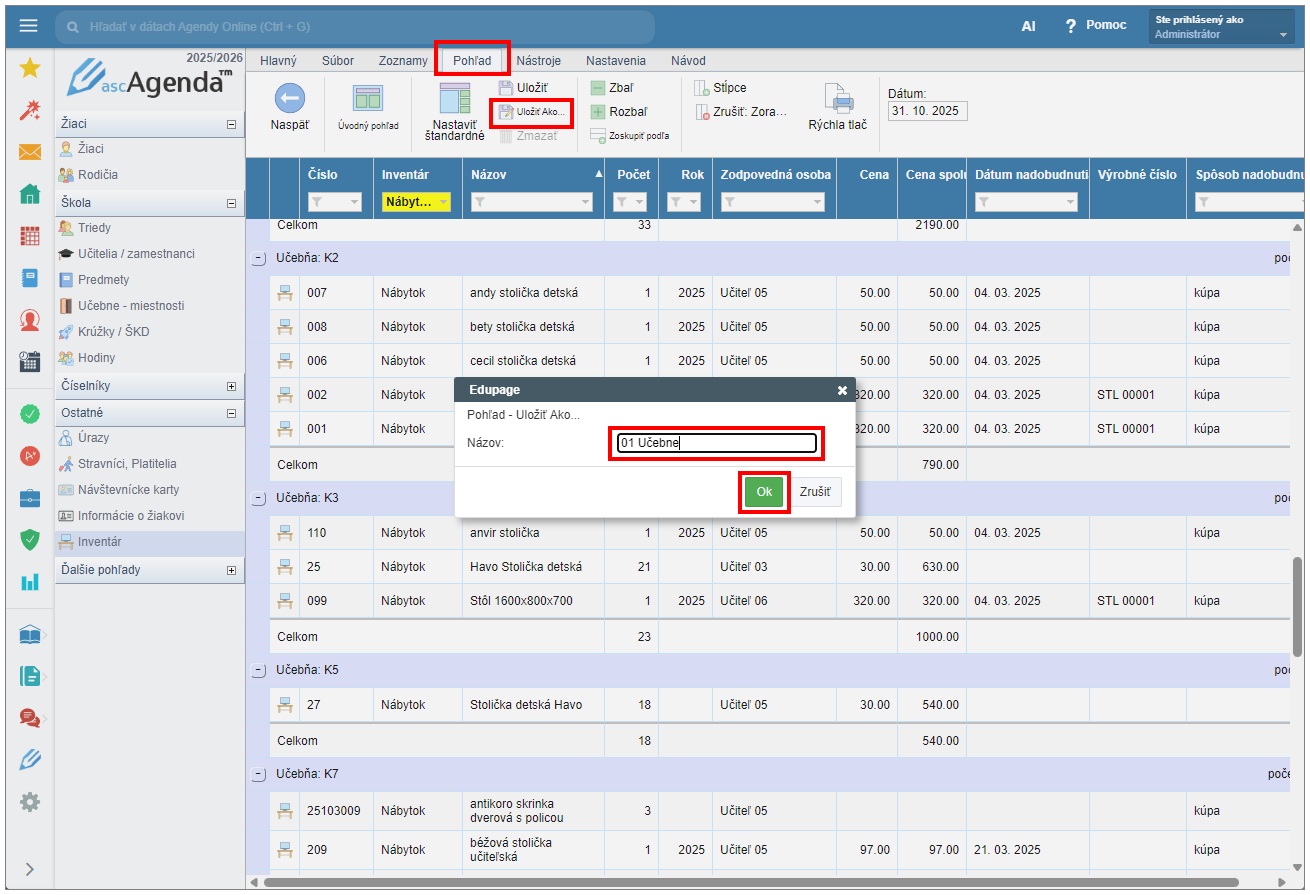The height and width of the screenshot is (895, 1310).
Task: Click the Názov text input field
Action: (716, 443)
